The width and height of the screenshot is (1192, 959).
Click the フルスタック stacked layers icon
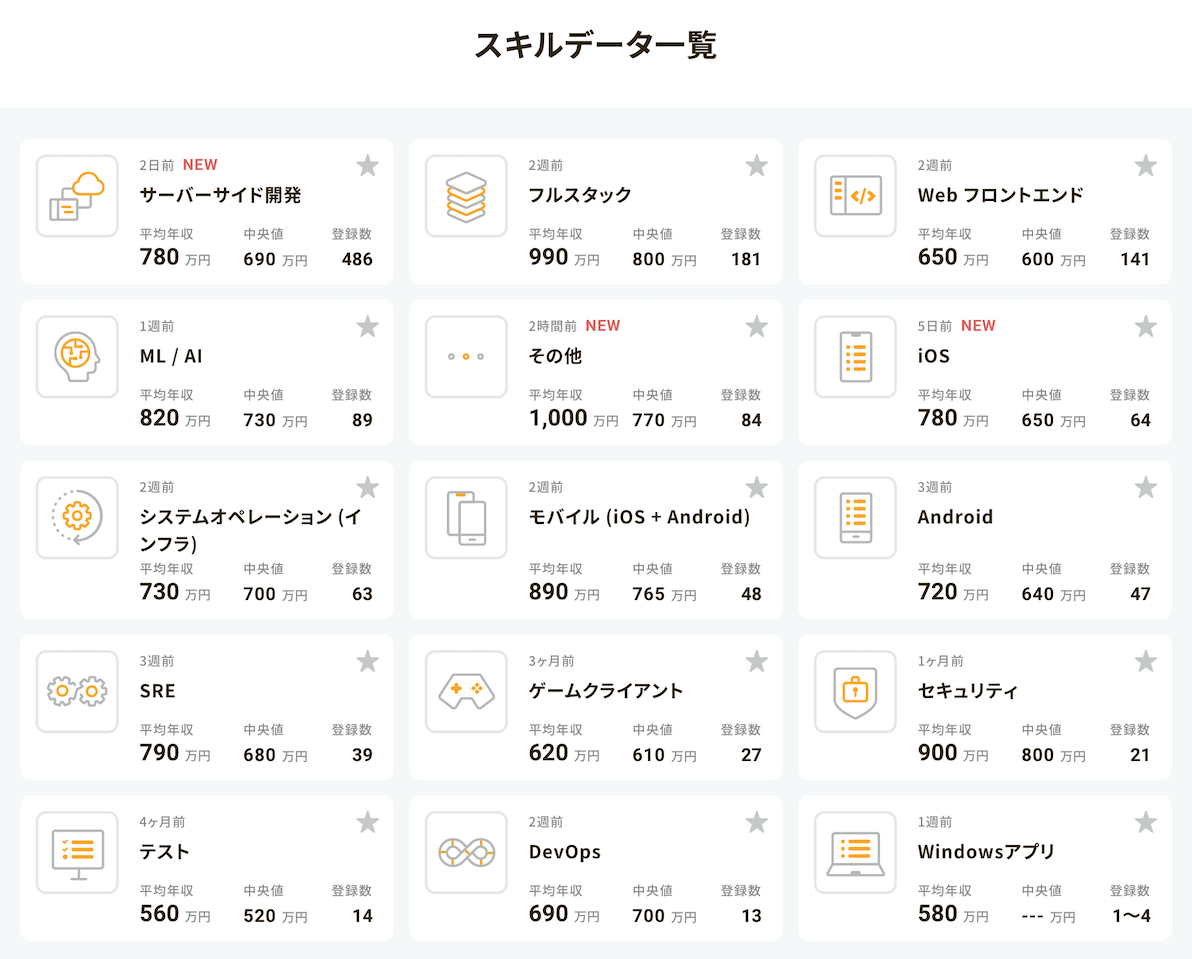pos(466,196)
